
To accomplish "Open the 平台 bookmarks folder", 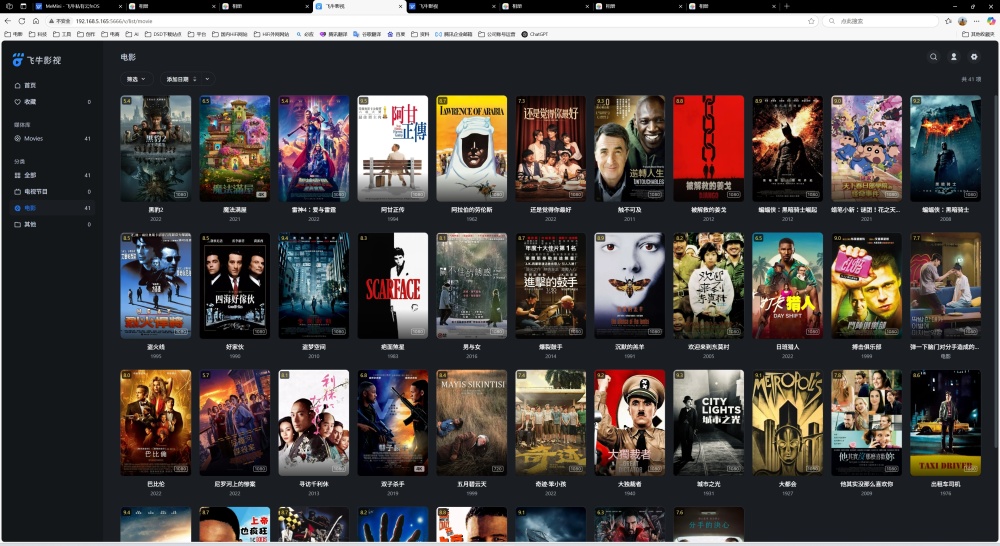I will pos(197,34).
